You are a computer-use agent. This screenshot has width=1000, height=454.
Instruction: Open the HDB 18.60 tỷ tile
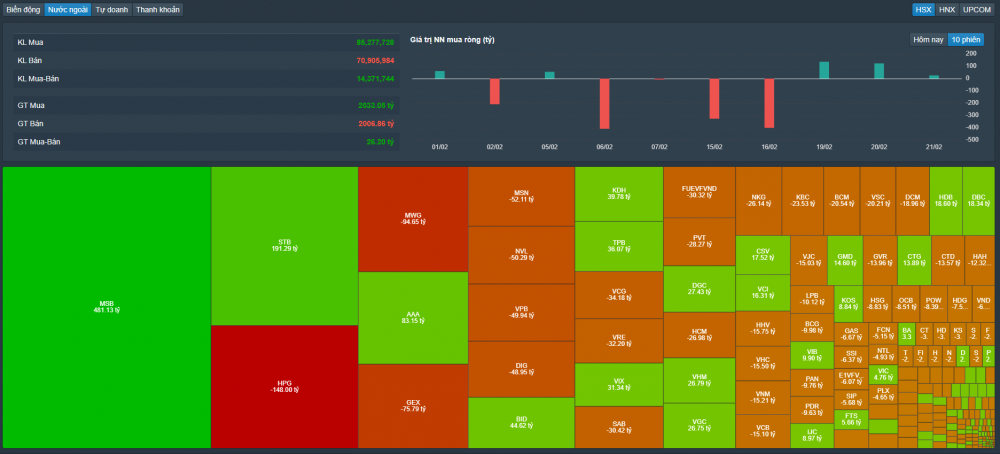pos(946,201)
